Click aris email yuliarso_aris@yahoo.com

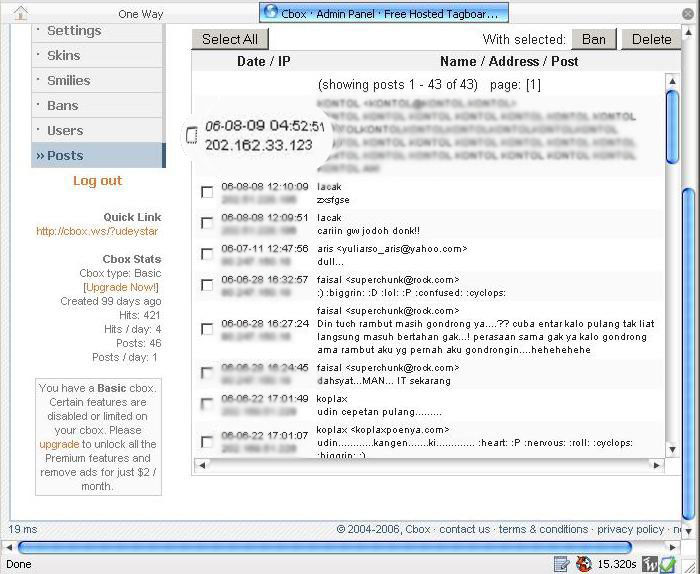(x=401, y=249)
